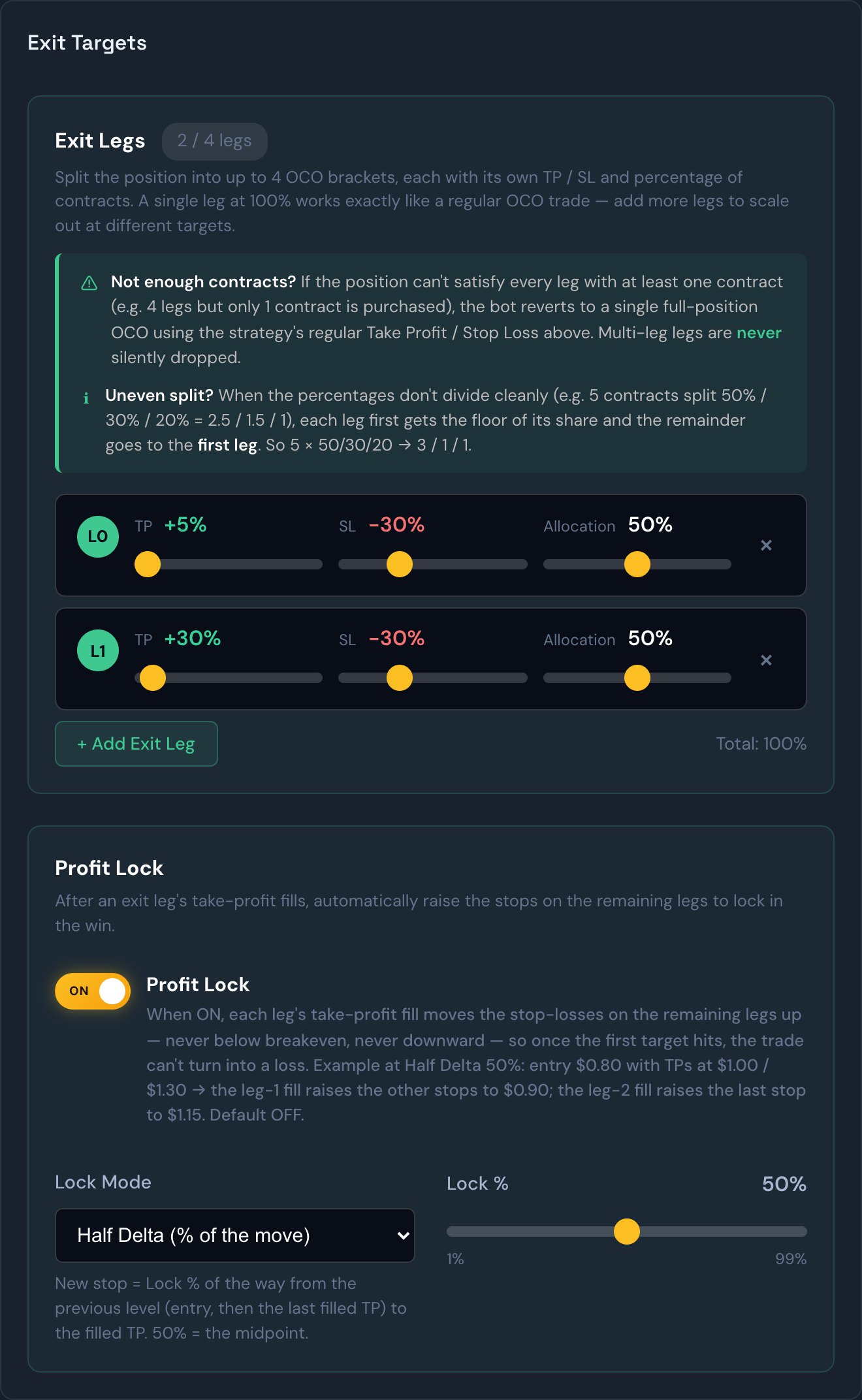Click the L1 stop-loss slider handle
This screenshot has width=862, height=1400.
pyautogui.click(x=400, y=678)
